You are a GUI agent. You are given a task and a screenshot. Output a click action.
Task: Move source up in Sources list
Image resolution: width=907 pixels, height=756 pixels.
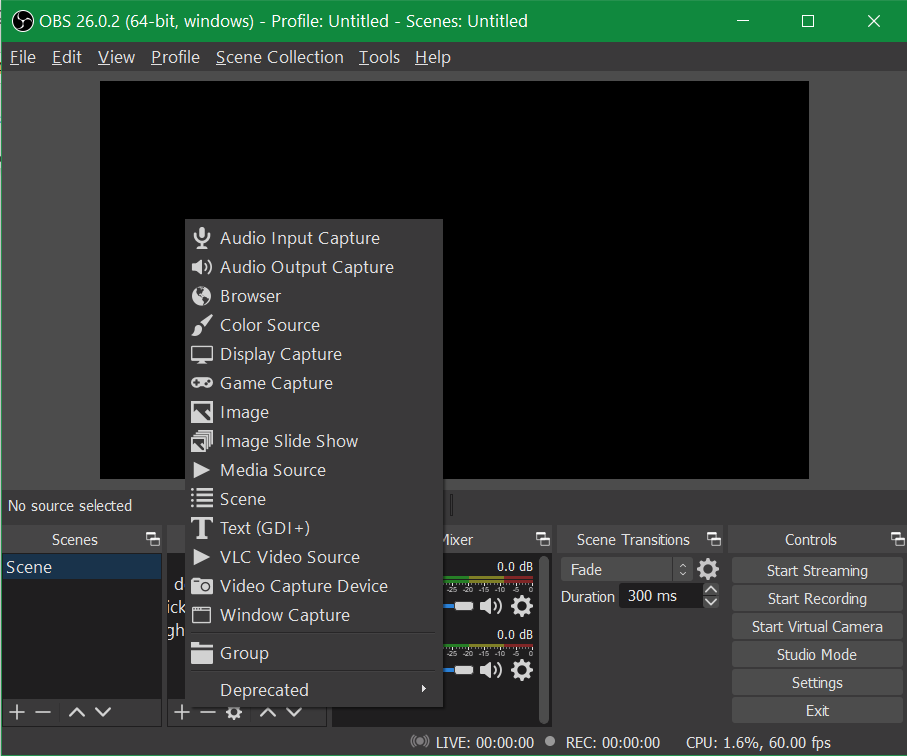(267, 712)
